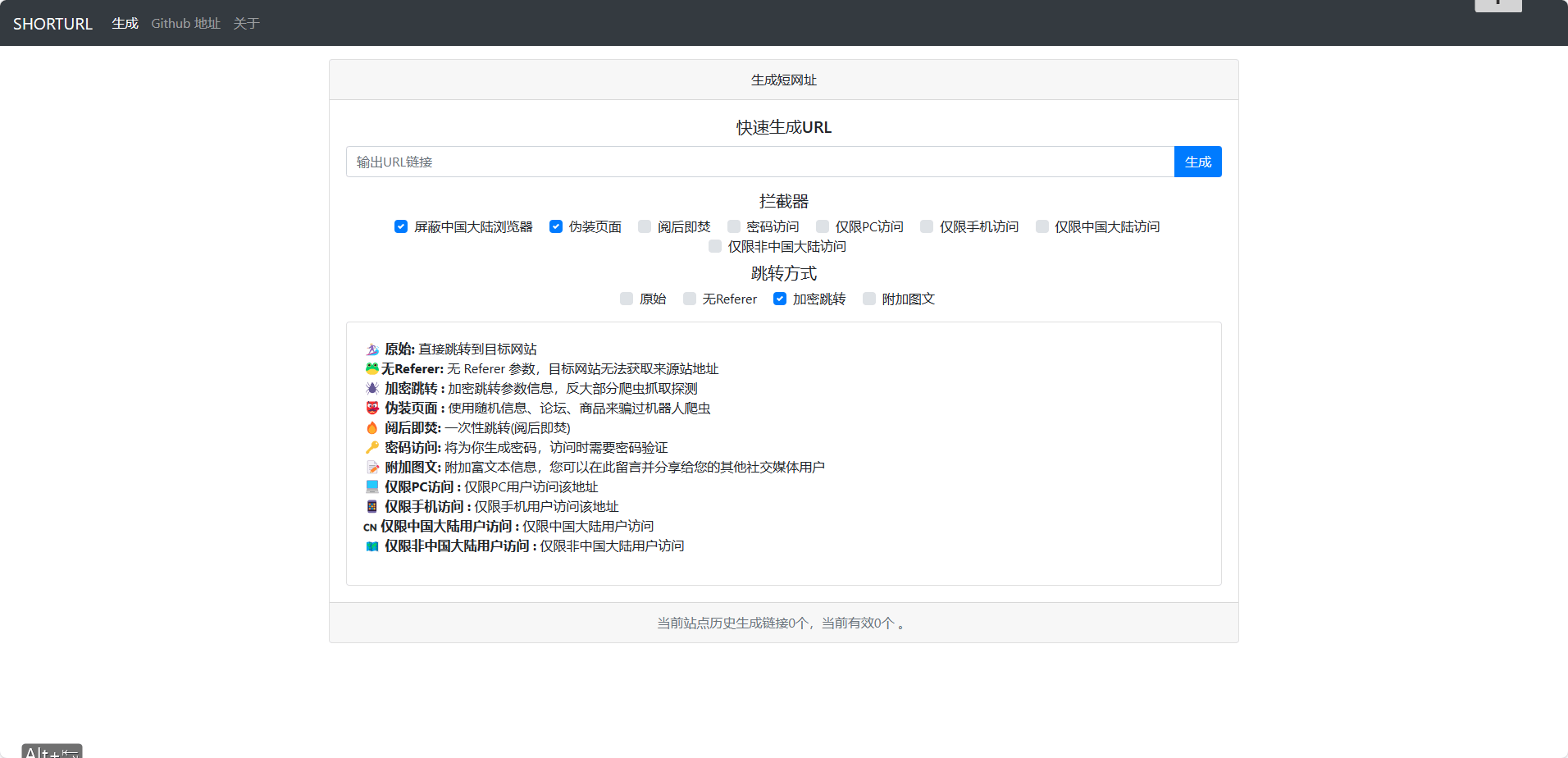Click the blue 生成 button
This screenshot has width=1568, height=758.
click(1197, 162)
